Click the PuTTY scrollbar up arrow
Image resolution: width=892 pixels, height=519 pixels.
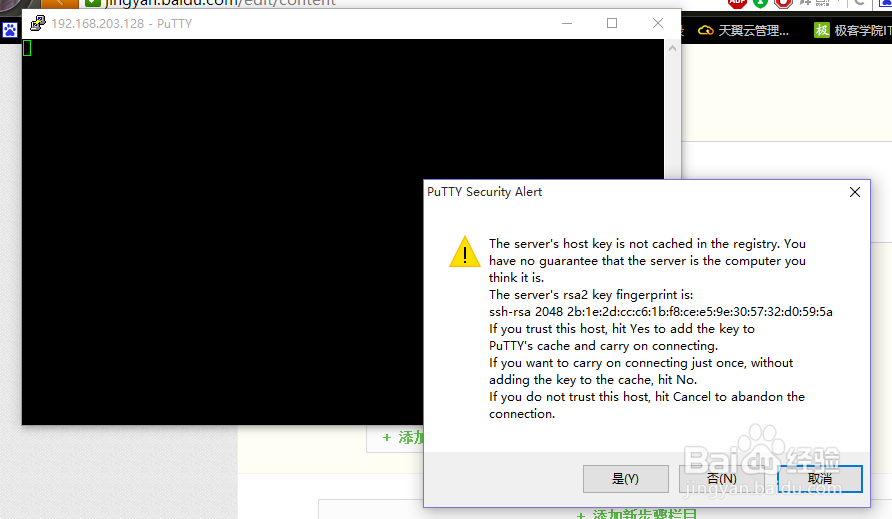click(x=672, y=48)
